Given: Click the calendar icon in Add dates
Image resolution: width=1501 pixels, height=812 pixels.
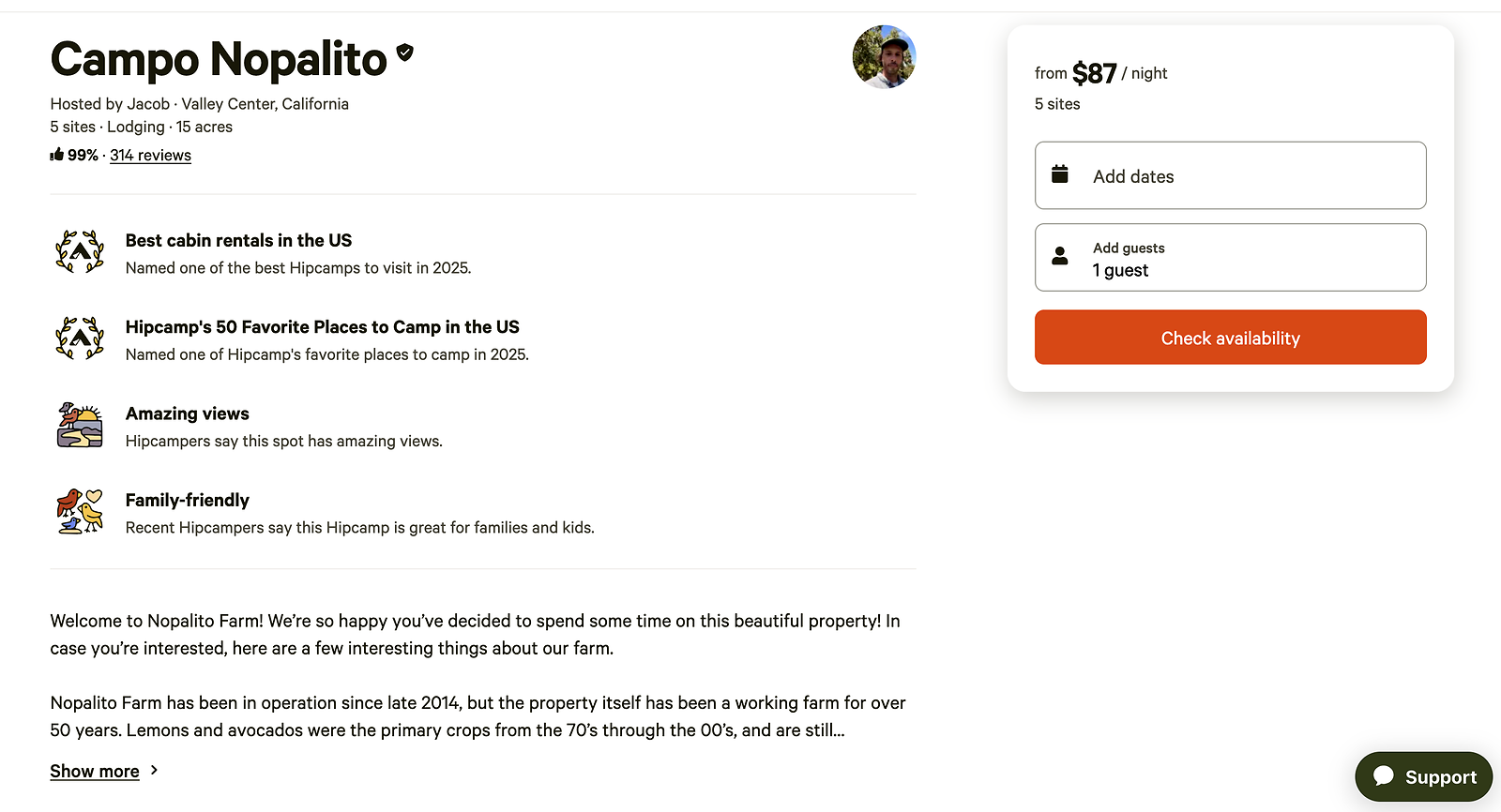Looking at the screenshot, I should pyautogui.click(x=1060, y=174).
